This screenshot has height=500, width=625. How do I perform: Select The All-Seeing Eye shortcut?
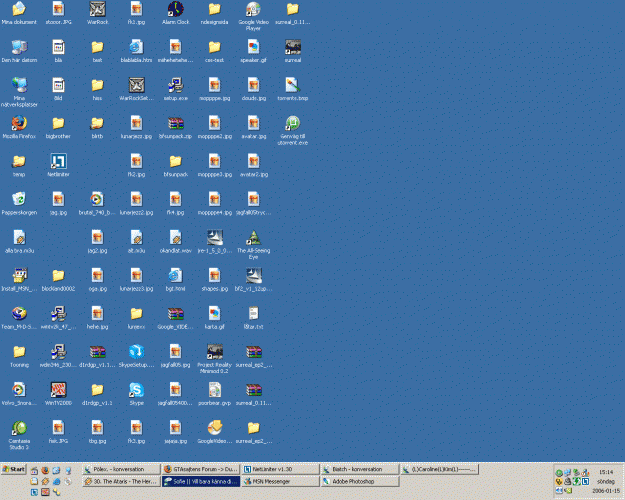click(253, 238)
